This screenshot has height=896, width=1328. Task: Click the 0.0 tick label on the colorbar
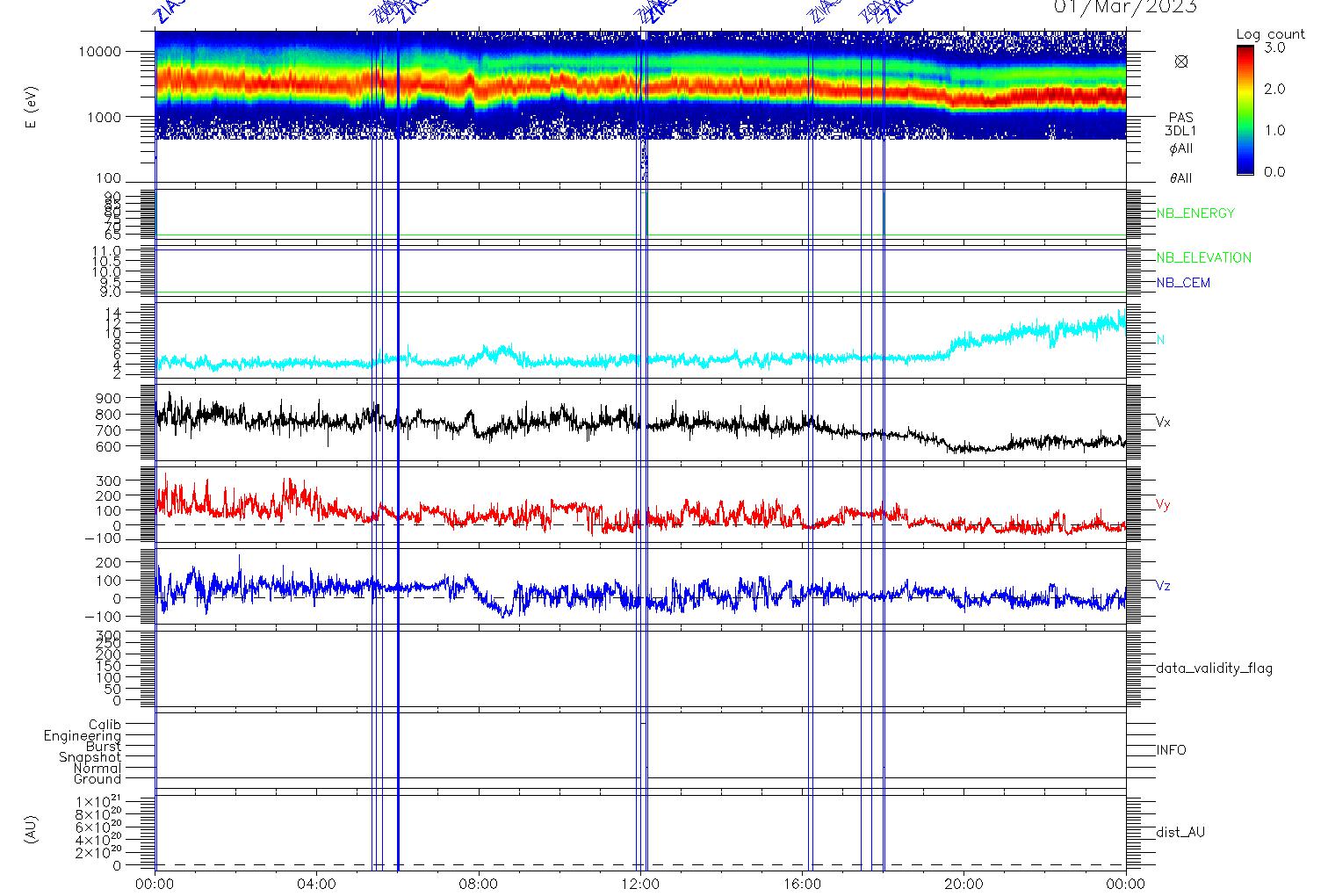(x=1274, y=171)
